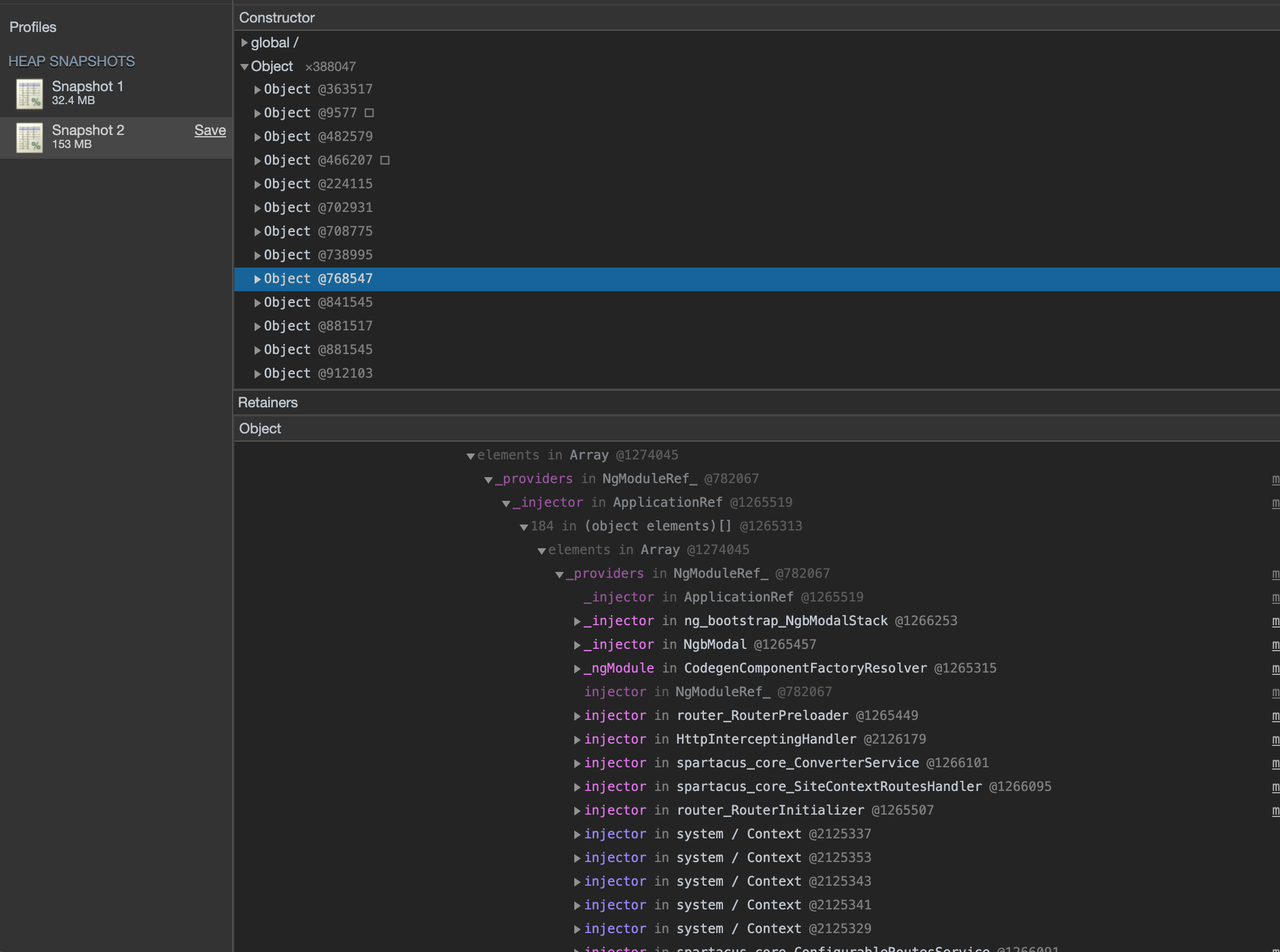Click the square marker beside Object @466207

coord(385,160)
